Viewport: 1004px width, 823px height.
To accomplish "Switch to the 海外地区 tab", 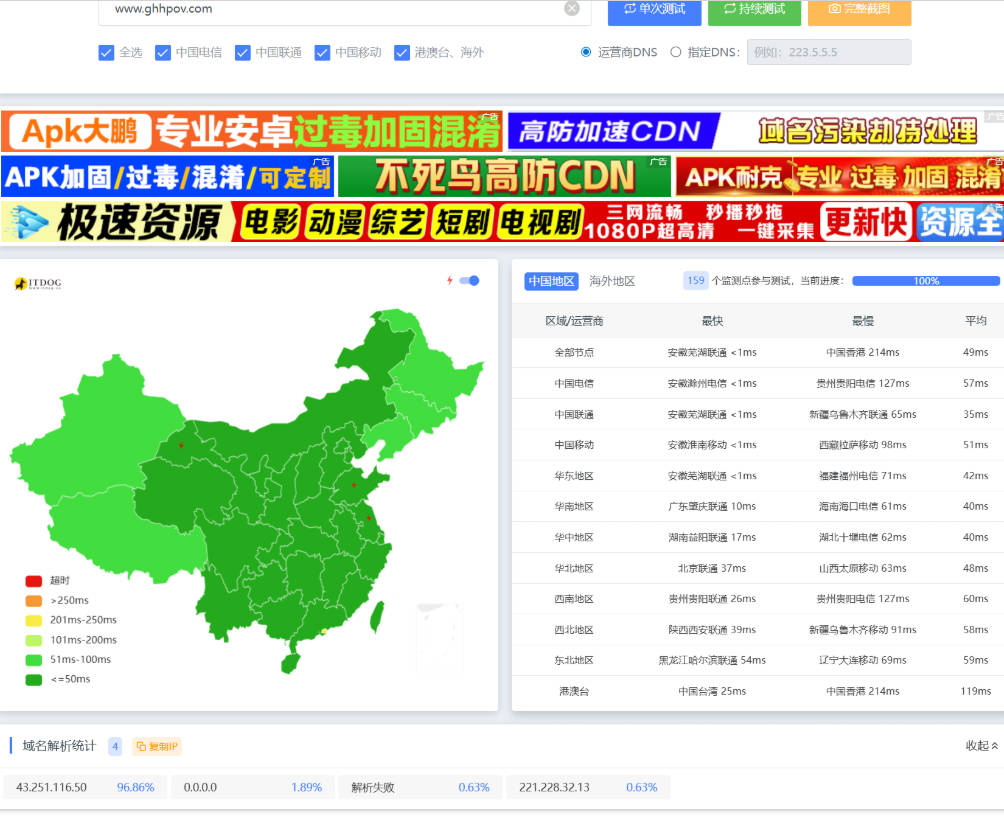I will pos(612,281).
